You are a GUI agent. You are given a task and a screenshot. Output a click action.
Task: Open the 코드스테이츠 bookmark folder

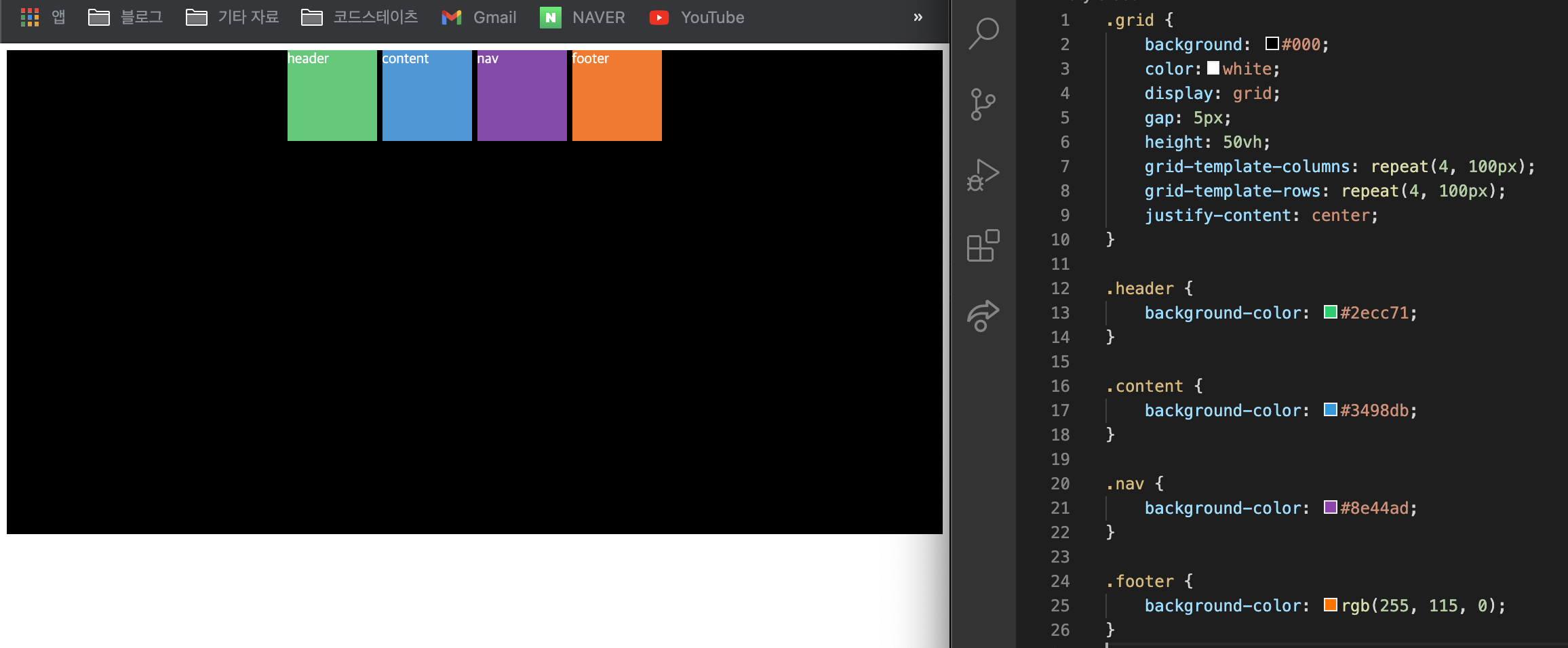coord(359,18)
